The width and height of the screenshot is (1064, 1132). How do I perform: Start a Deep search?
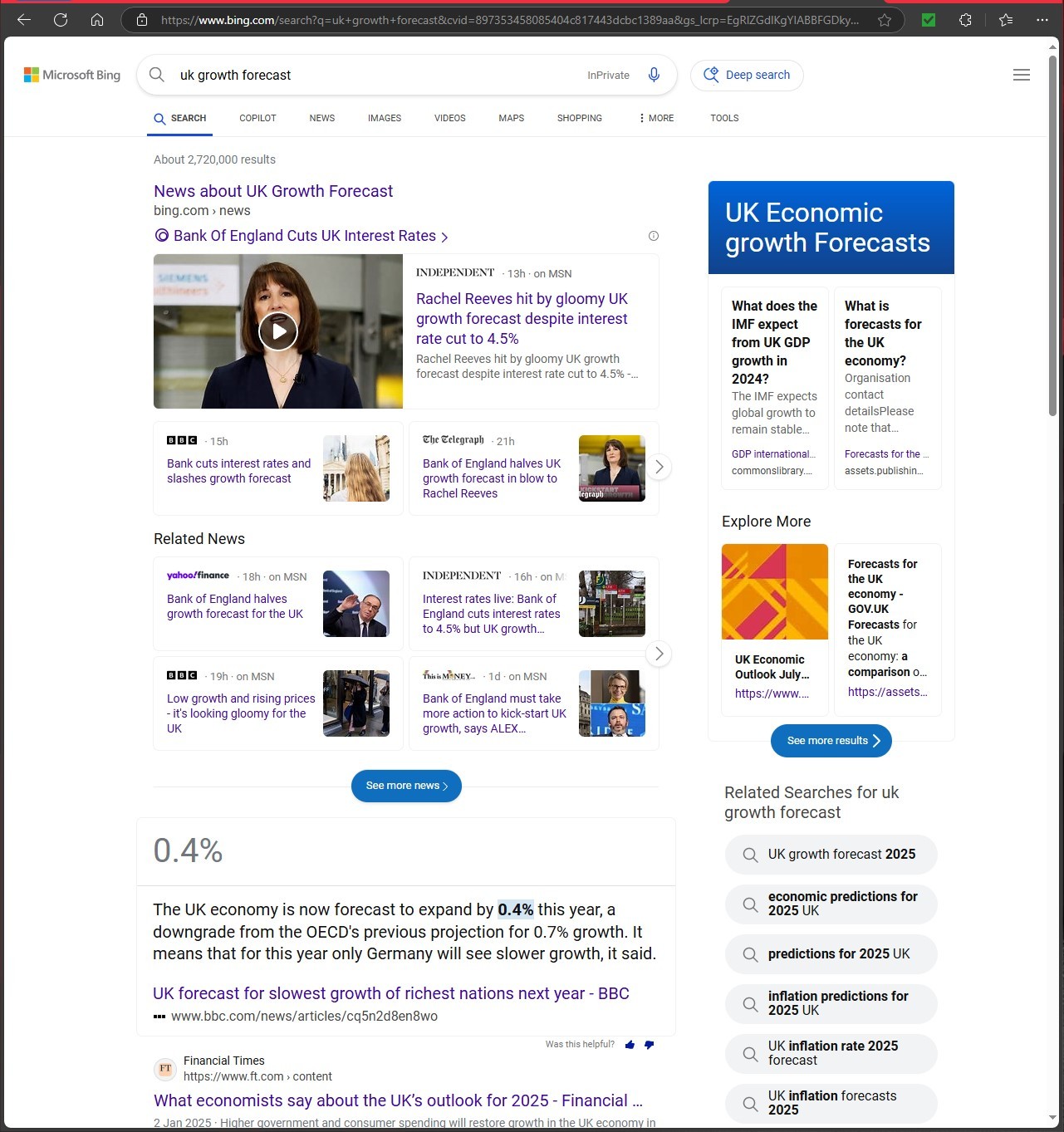pyautogui.click(x=747, y=75)
